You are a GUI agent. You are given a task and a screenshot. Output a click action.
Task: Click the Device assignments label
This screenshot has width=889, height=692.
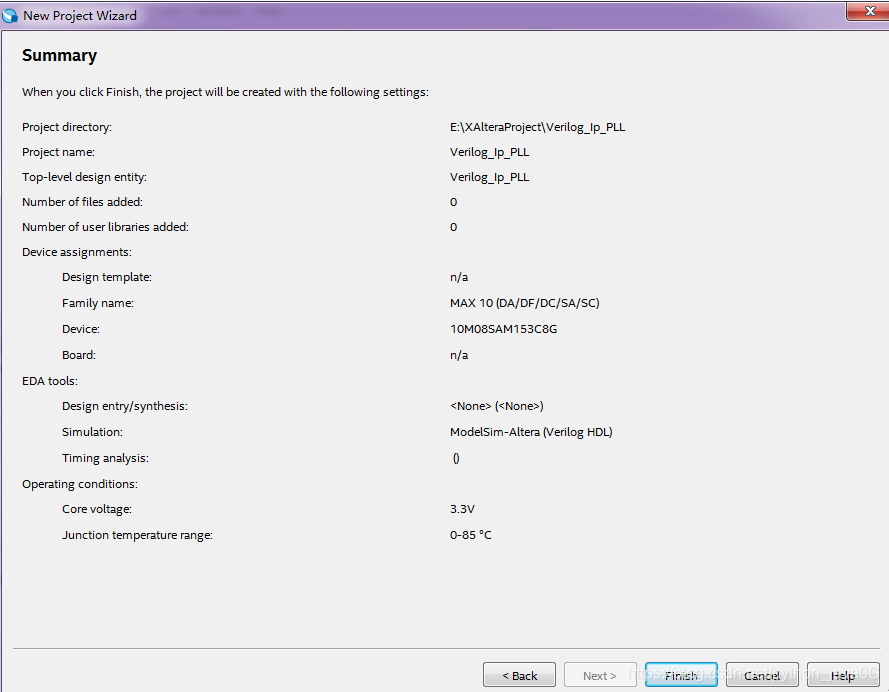point(77,252)
